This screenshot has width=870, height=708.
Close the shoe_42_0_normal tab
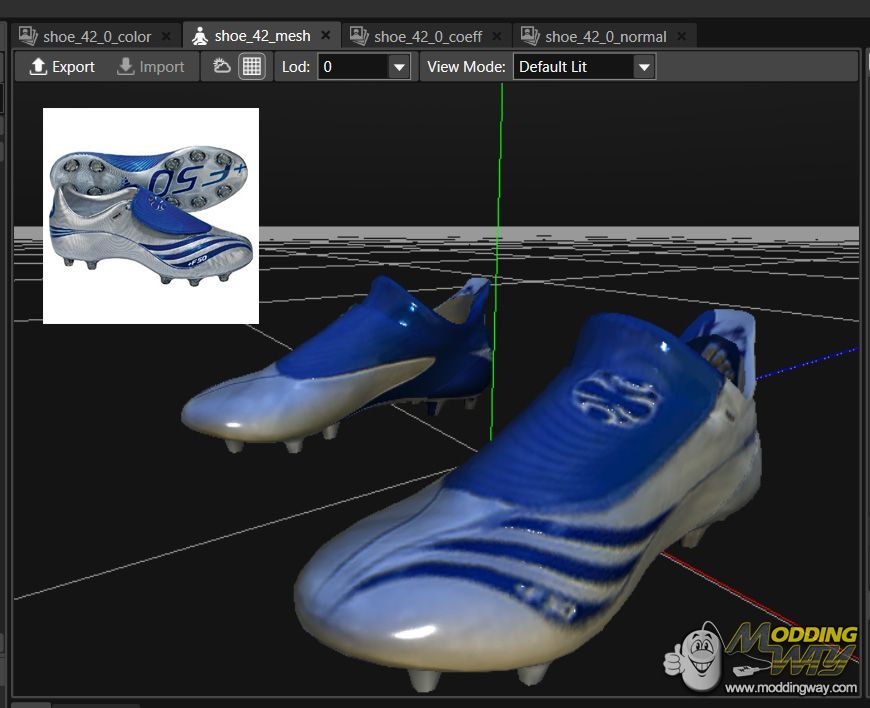click(681, 36)
